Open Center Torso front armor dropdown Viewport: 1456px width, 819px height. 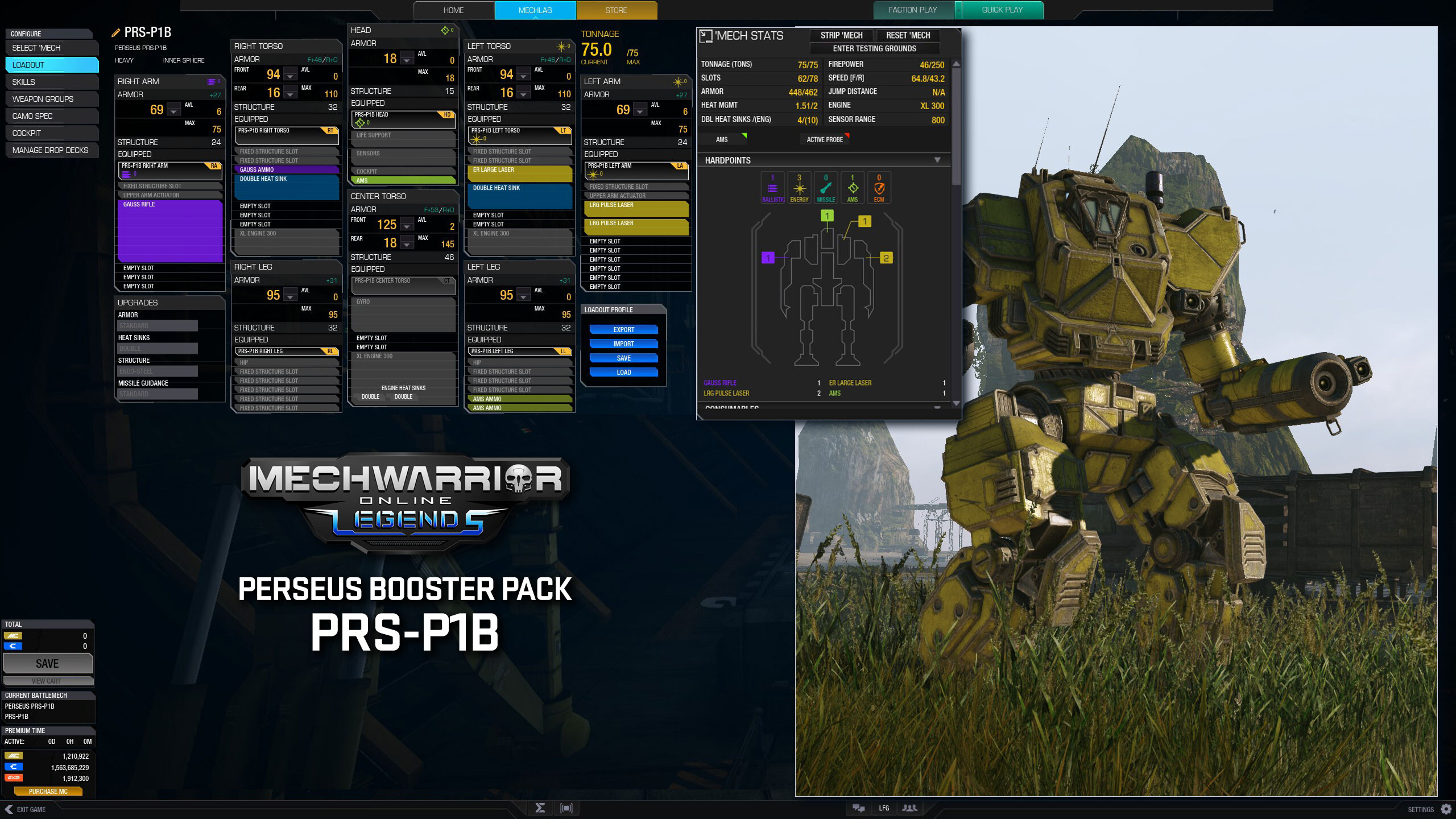(407, 225)
